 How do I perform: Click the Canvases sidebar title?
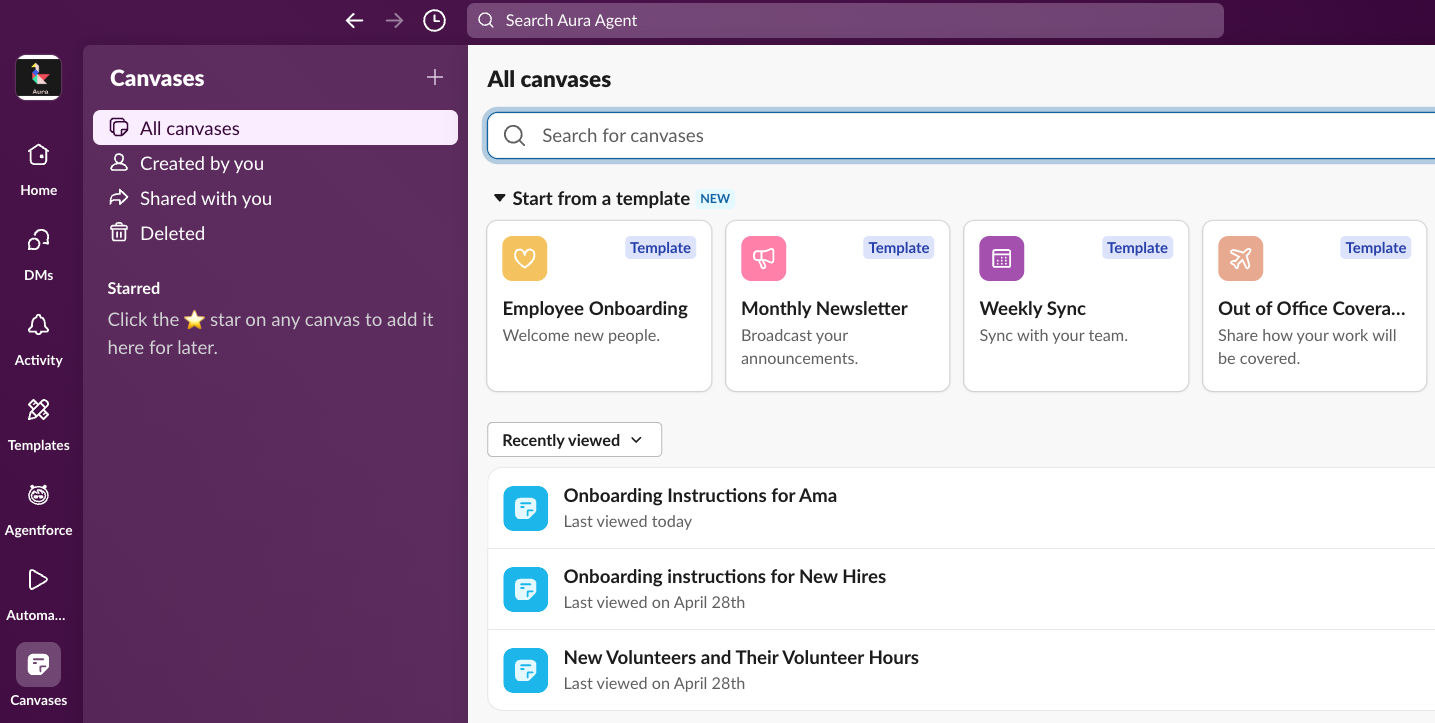[157, 78]
